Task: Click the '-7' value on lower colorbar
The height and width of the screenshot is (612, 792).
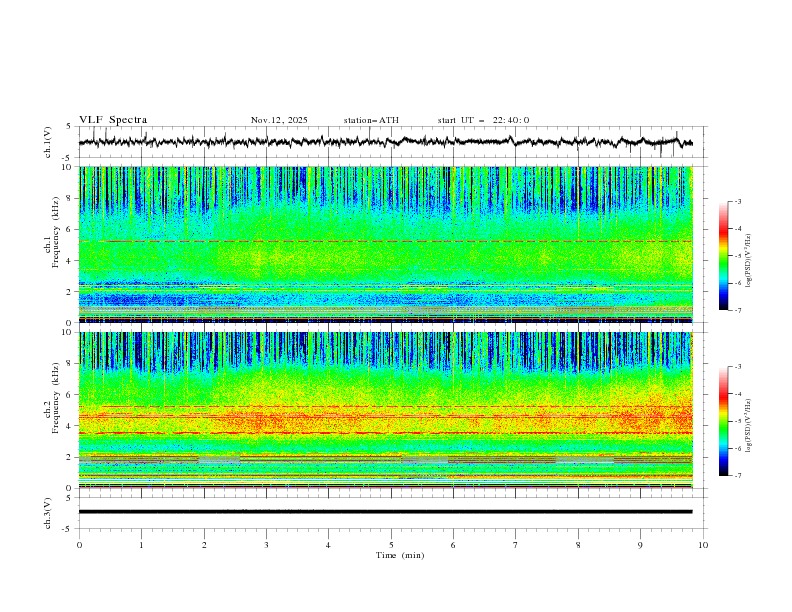Action: click(737, 475)
